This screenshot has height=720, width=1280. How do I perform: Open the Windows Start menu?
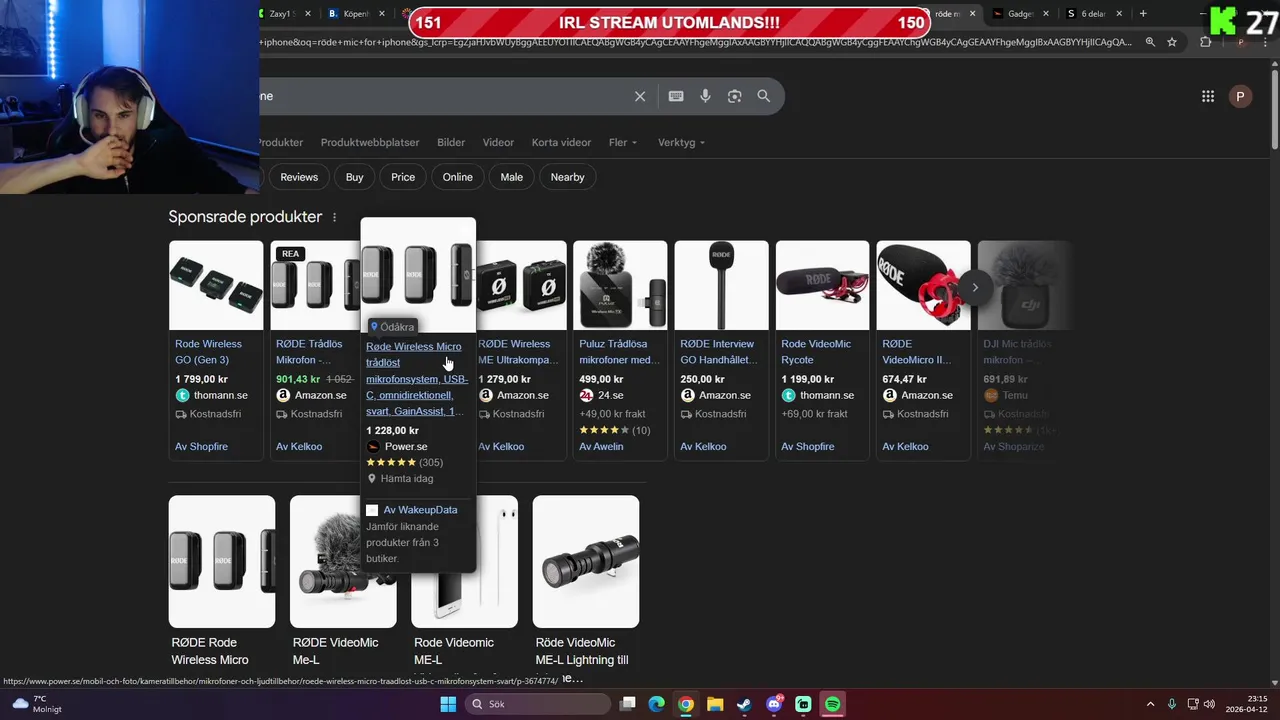448,704
